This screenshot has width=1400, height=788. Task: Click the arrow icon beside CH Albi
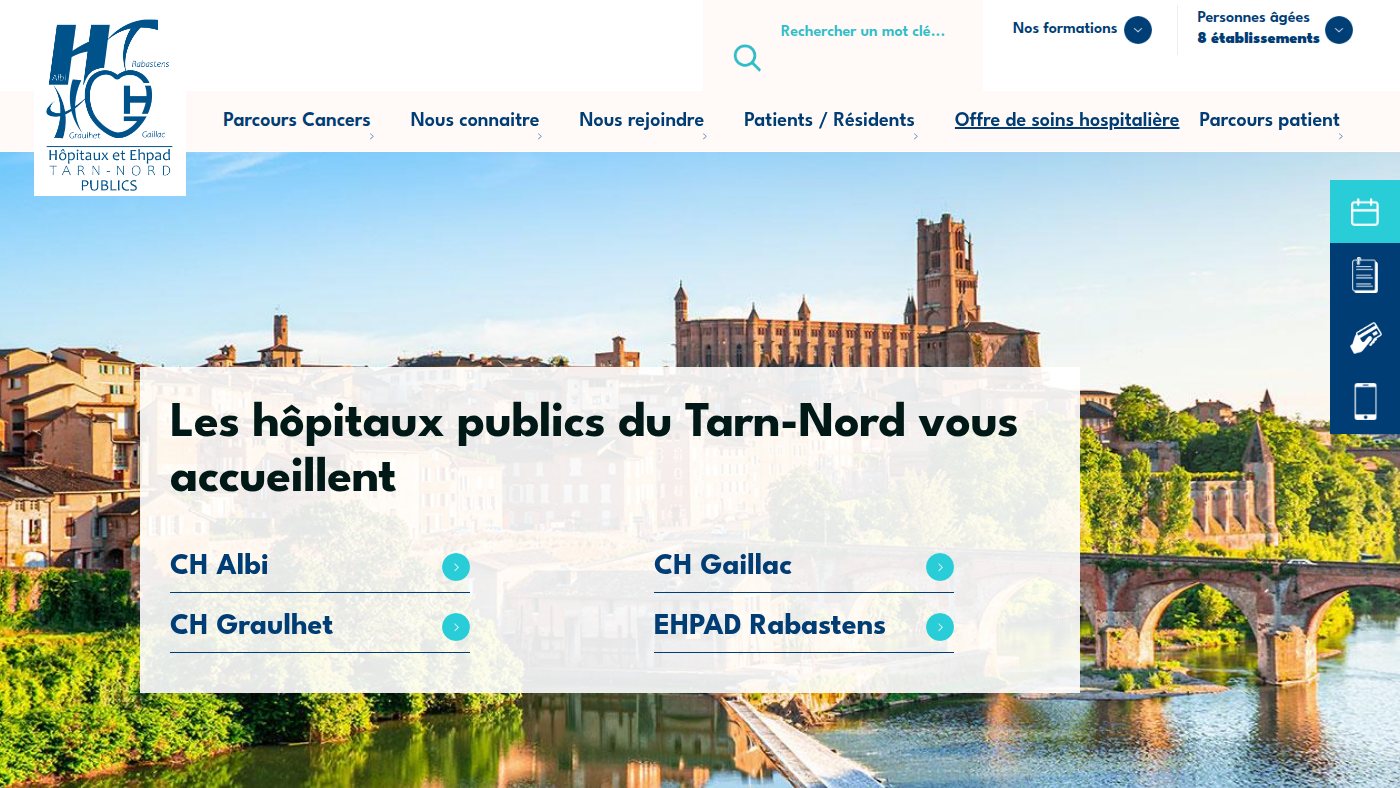(456, 567)
